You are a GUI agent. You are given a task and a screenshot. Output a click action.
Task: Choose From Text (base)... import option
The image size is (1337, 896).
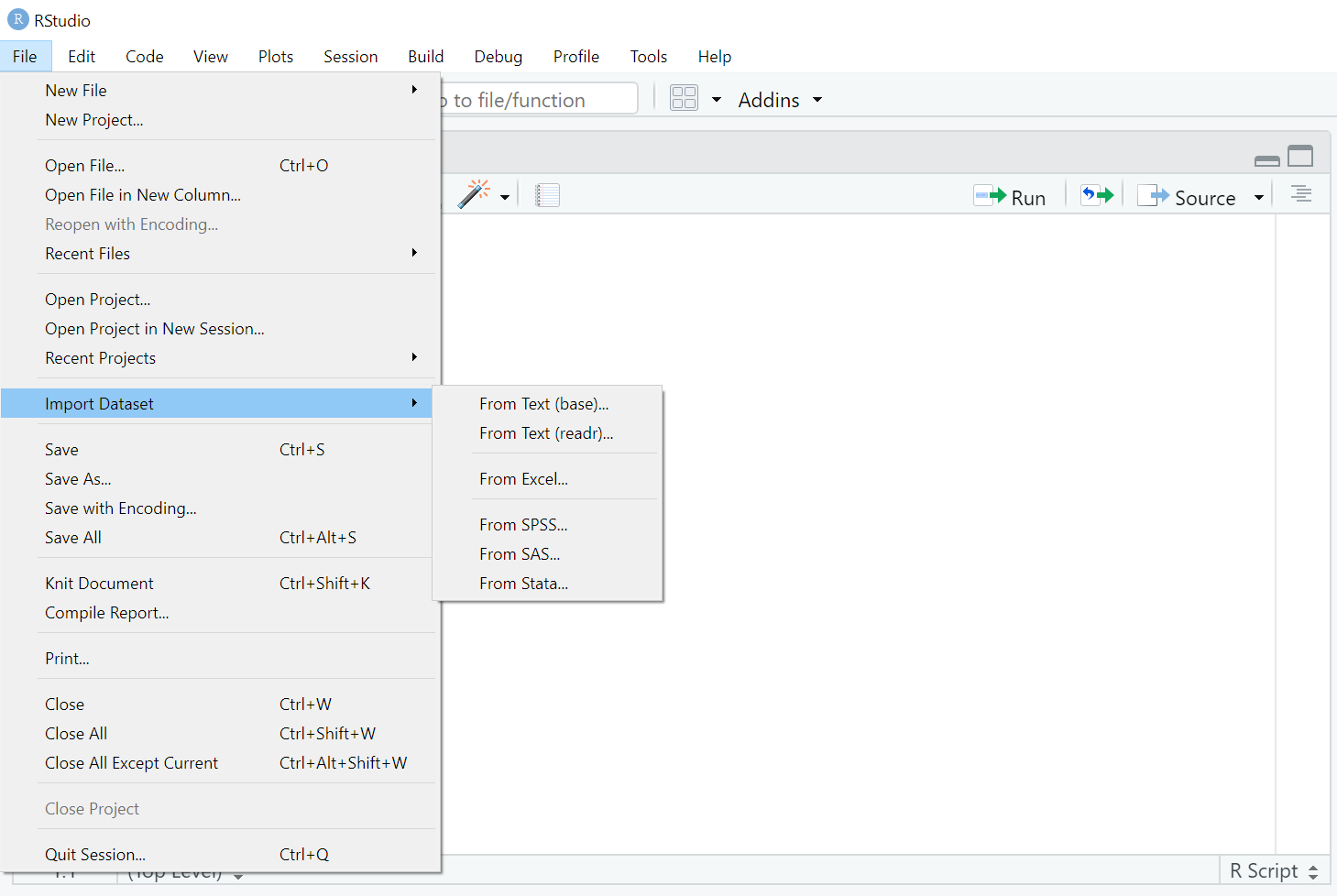coord(547,403)
